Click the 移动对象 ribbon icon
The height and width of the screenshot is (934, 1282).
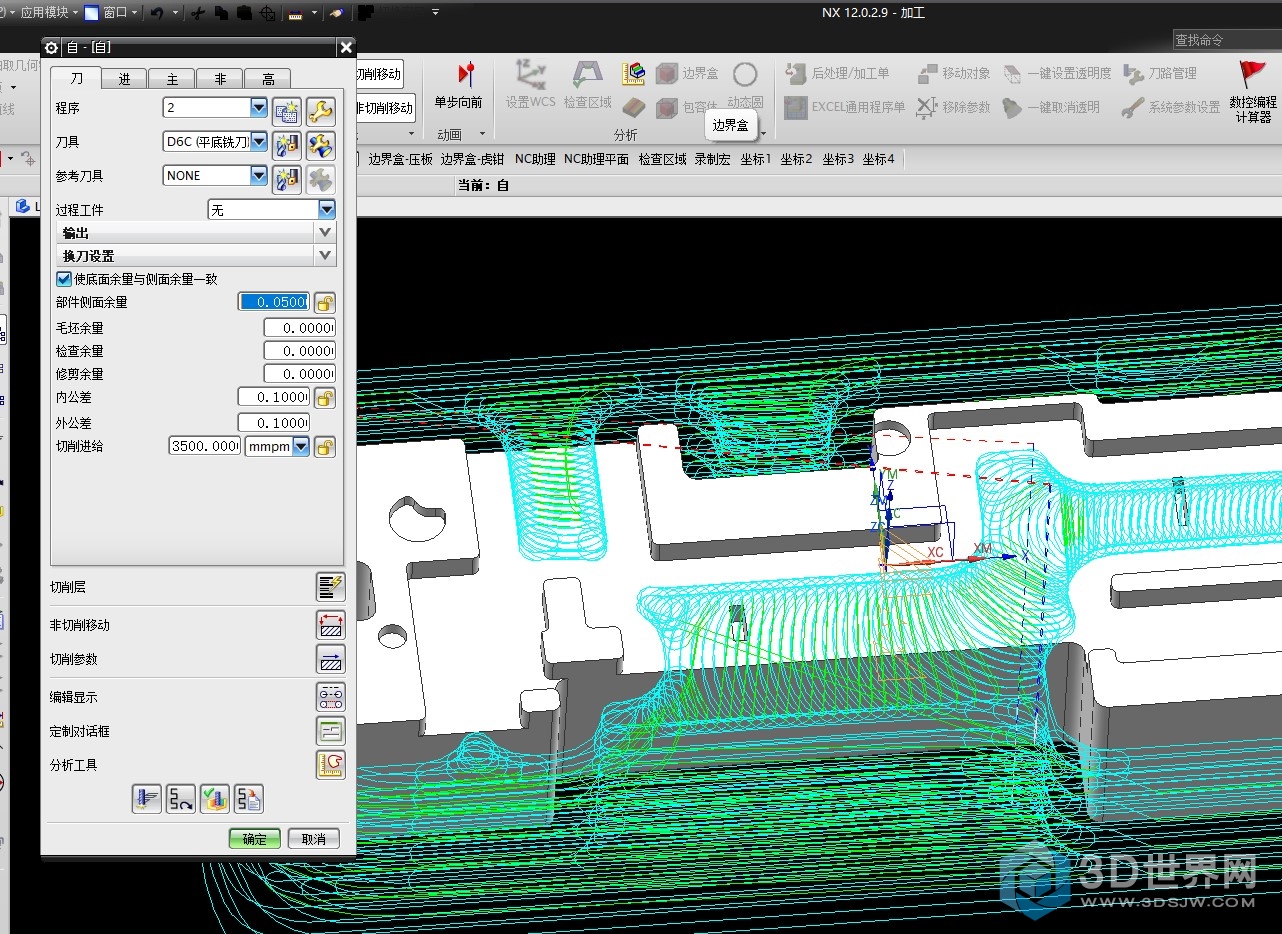pos(927,73)
